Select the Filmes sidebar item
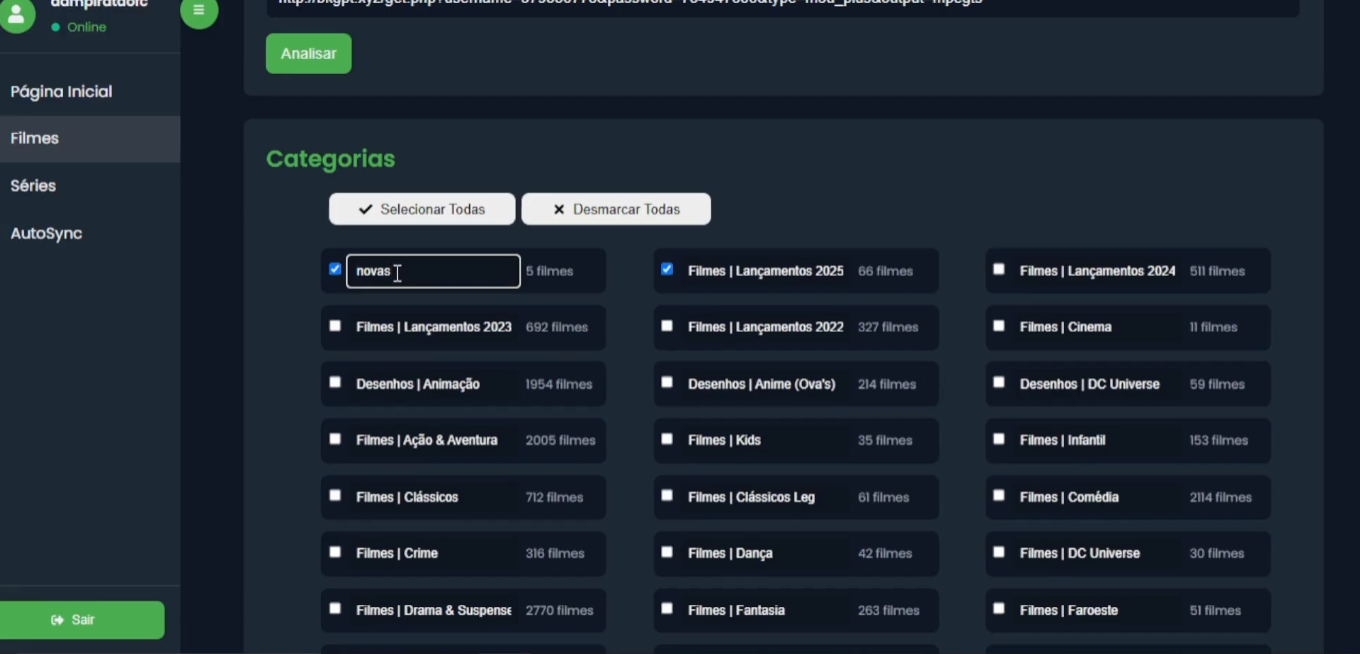This screenshot has width=1360, height=654. pos(35,139)
